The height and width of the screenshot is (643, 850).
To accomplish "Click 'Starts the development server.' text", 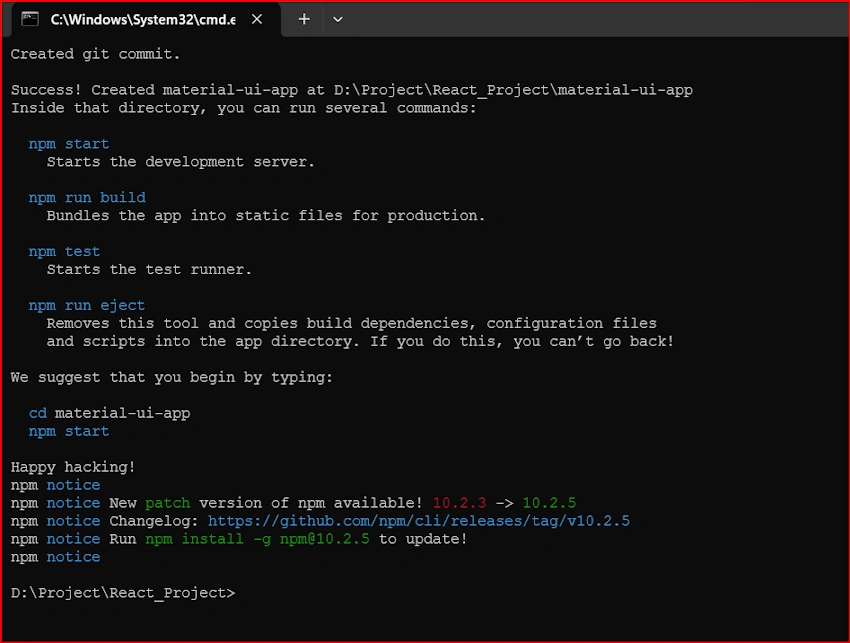I will pos(181,162).
